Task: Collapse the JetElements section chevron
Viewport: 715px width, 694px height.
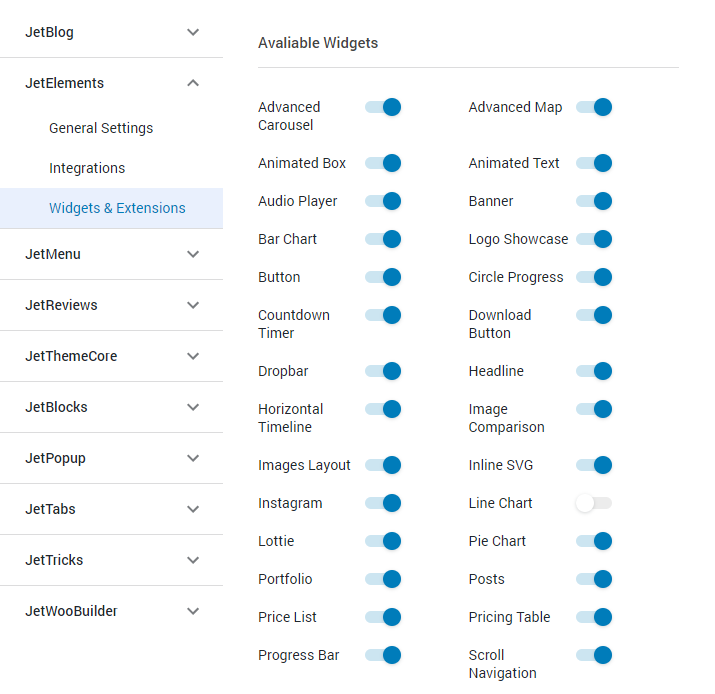Action: (193, 83)
